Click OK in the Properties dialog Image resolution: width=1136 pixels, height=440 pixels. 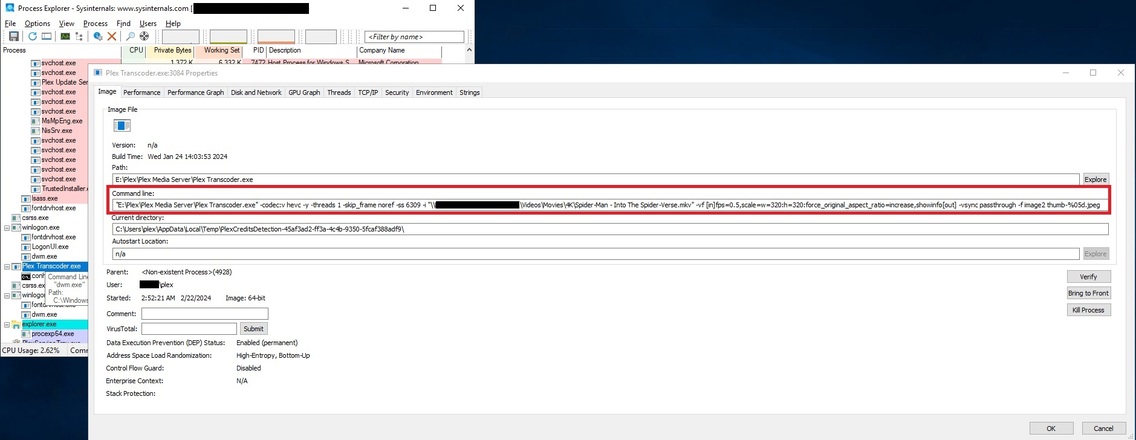point(1051,428)
